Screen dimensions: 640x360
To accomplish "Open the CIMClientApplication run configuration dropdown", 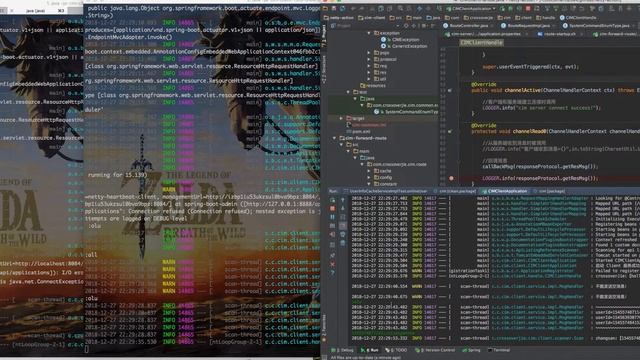I will pos(471,9).
